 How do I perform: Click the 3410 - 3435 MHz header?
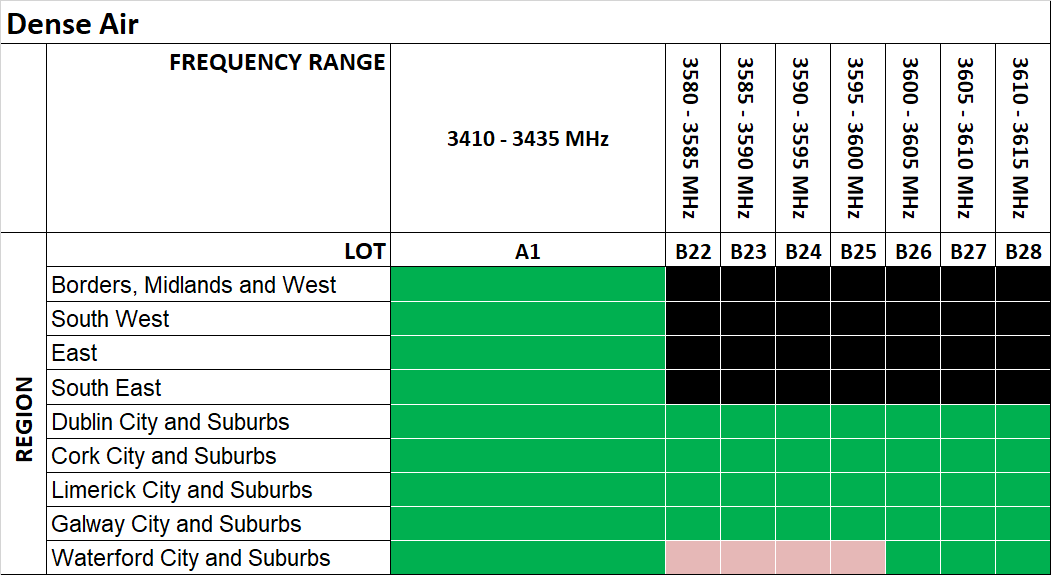click(527, 139)
